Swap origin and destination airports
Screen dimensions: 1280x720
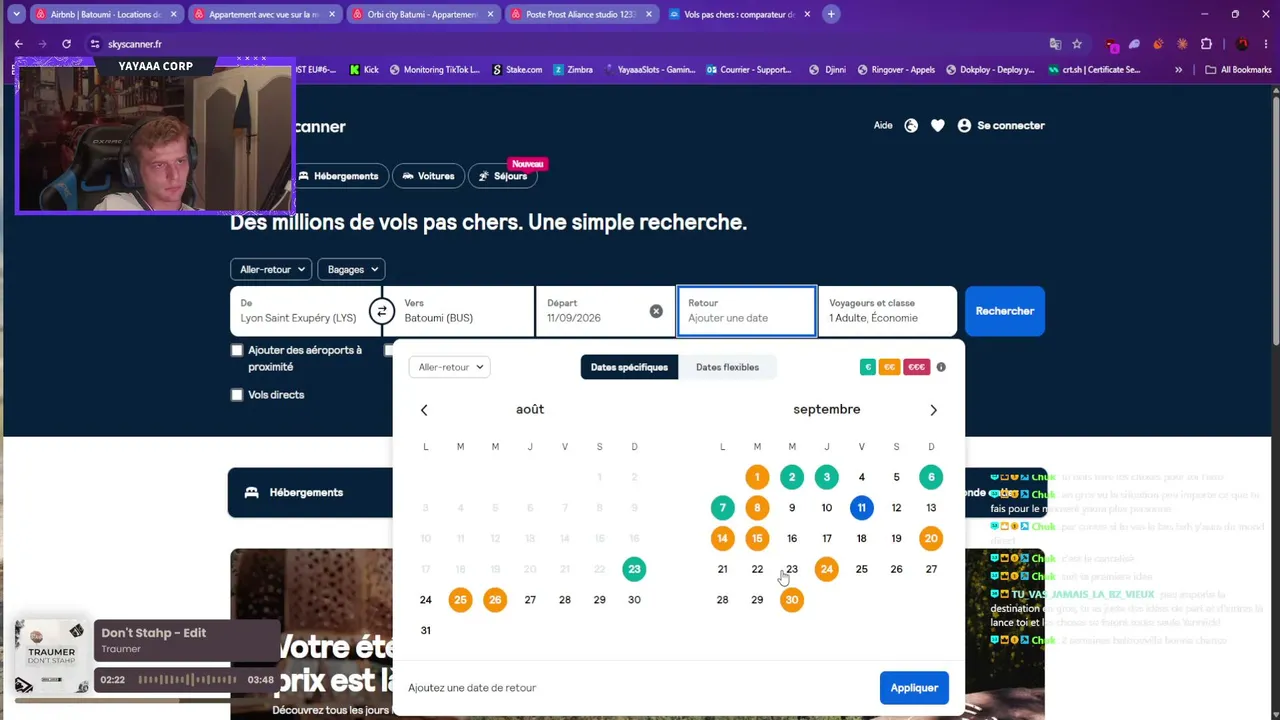(381, 311)
